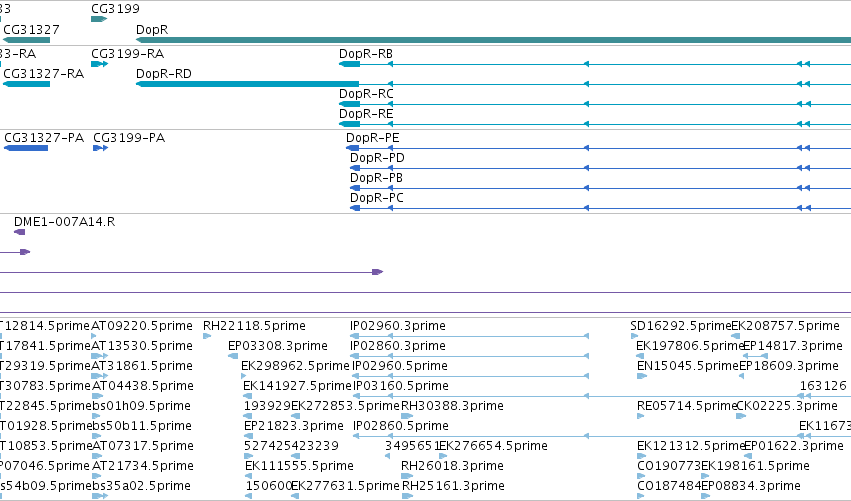The width and height of the screenshot is (851, 501).
Task: Select transcript label CG3199-RA
Action: (128, 54)
